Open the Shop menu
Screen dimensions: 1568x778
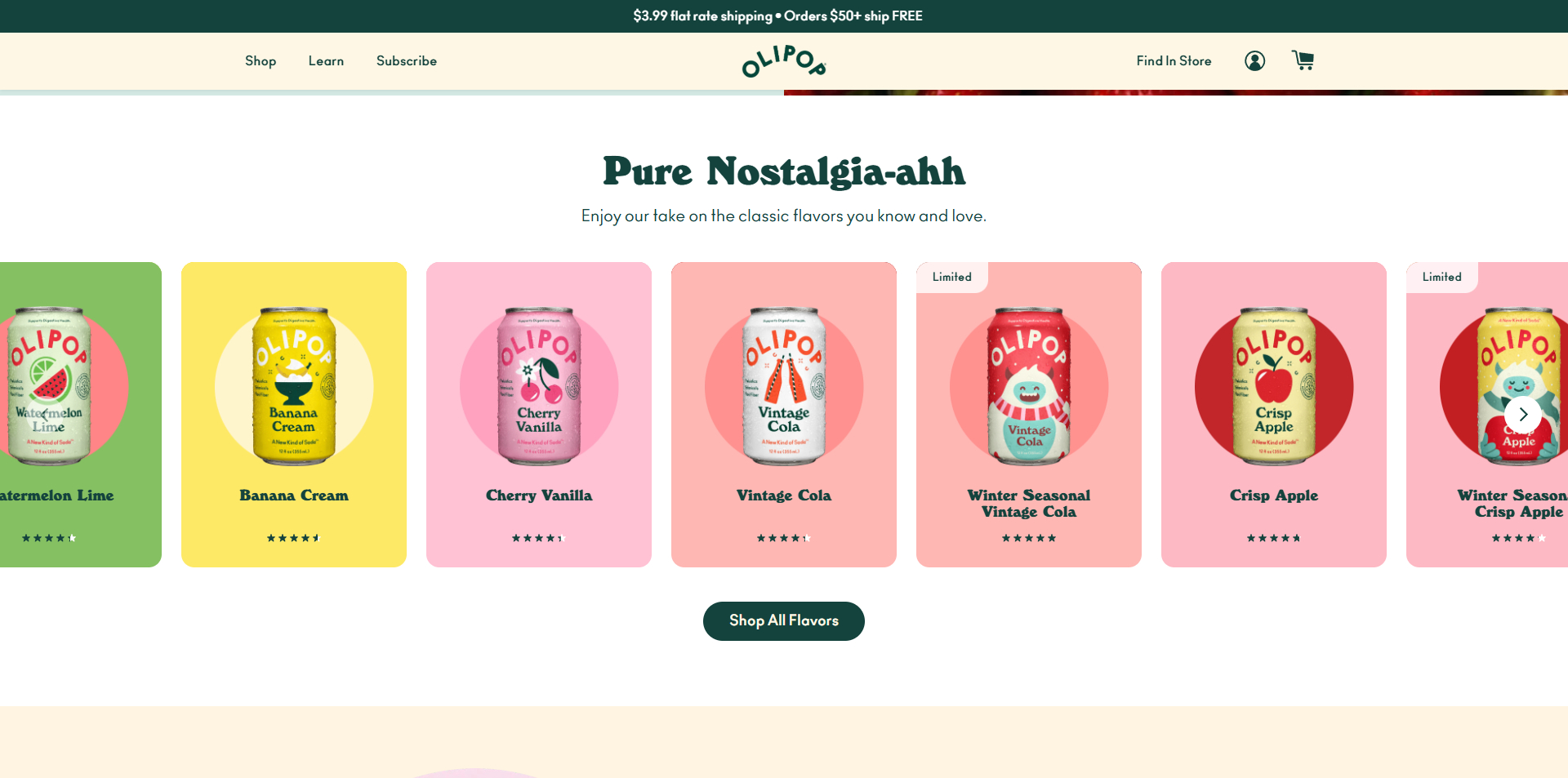click(x=261, y=61)
